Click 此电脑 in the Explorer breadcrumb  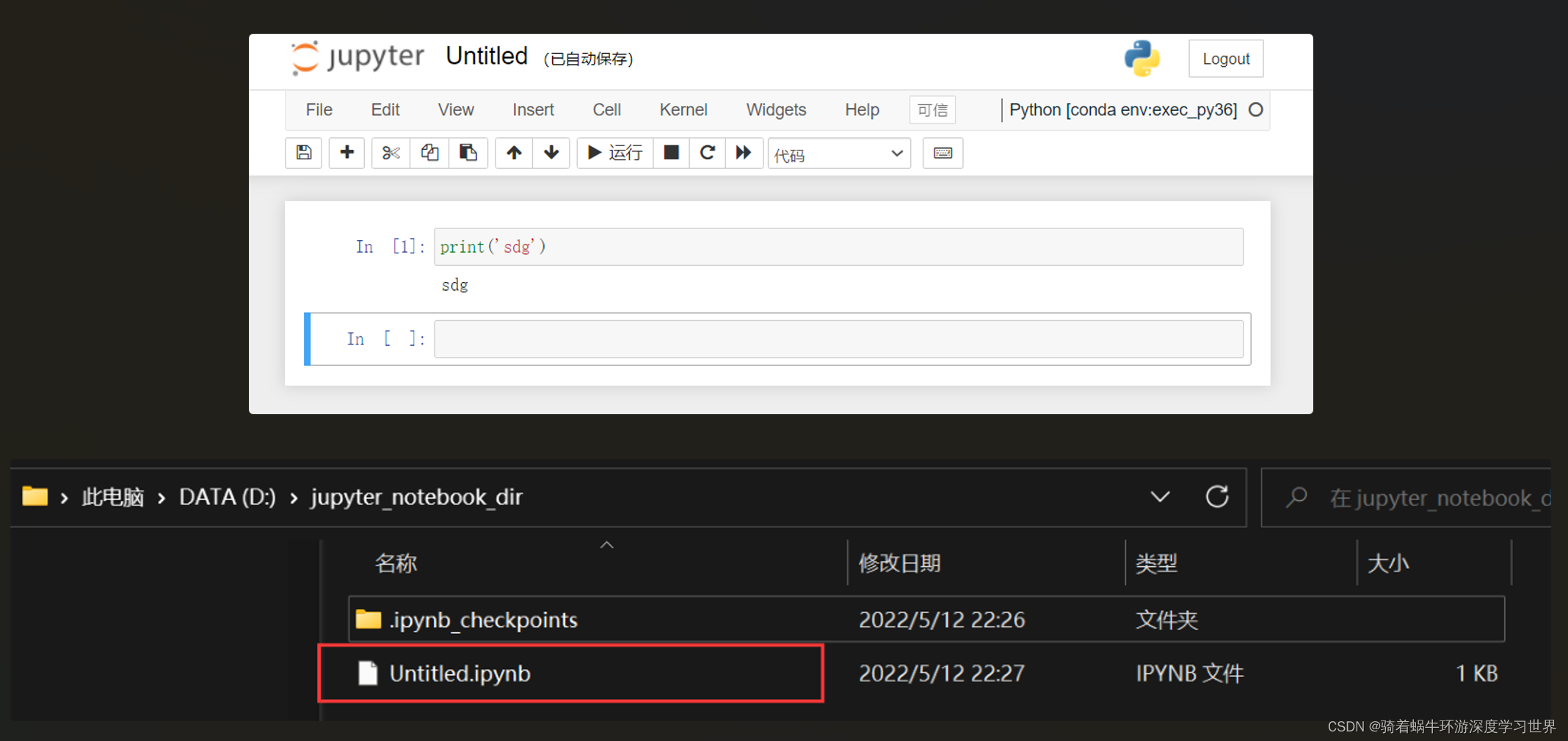coord(112,497)
